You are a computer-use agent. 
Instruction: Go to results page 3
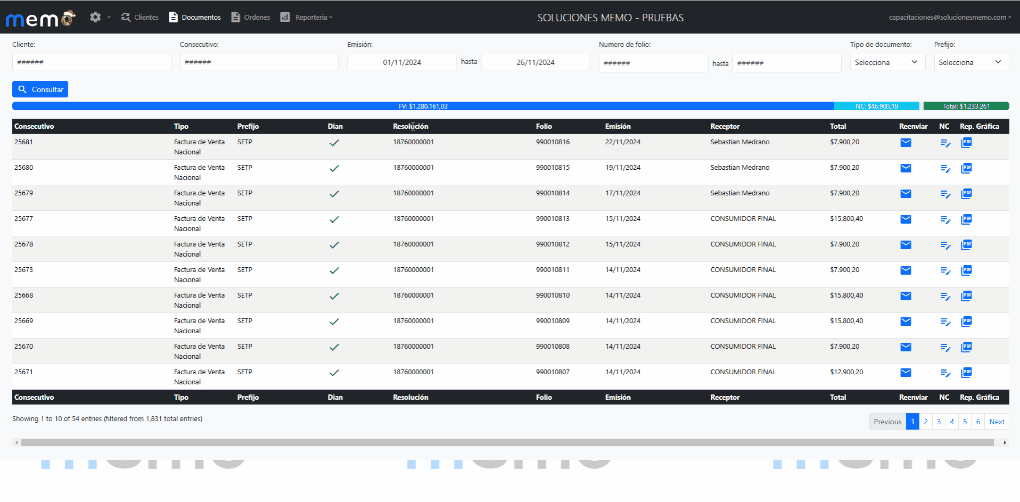[938, 421]
